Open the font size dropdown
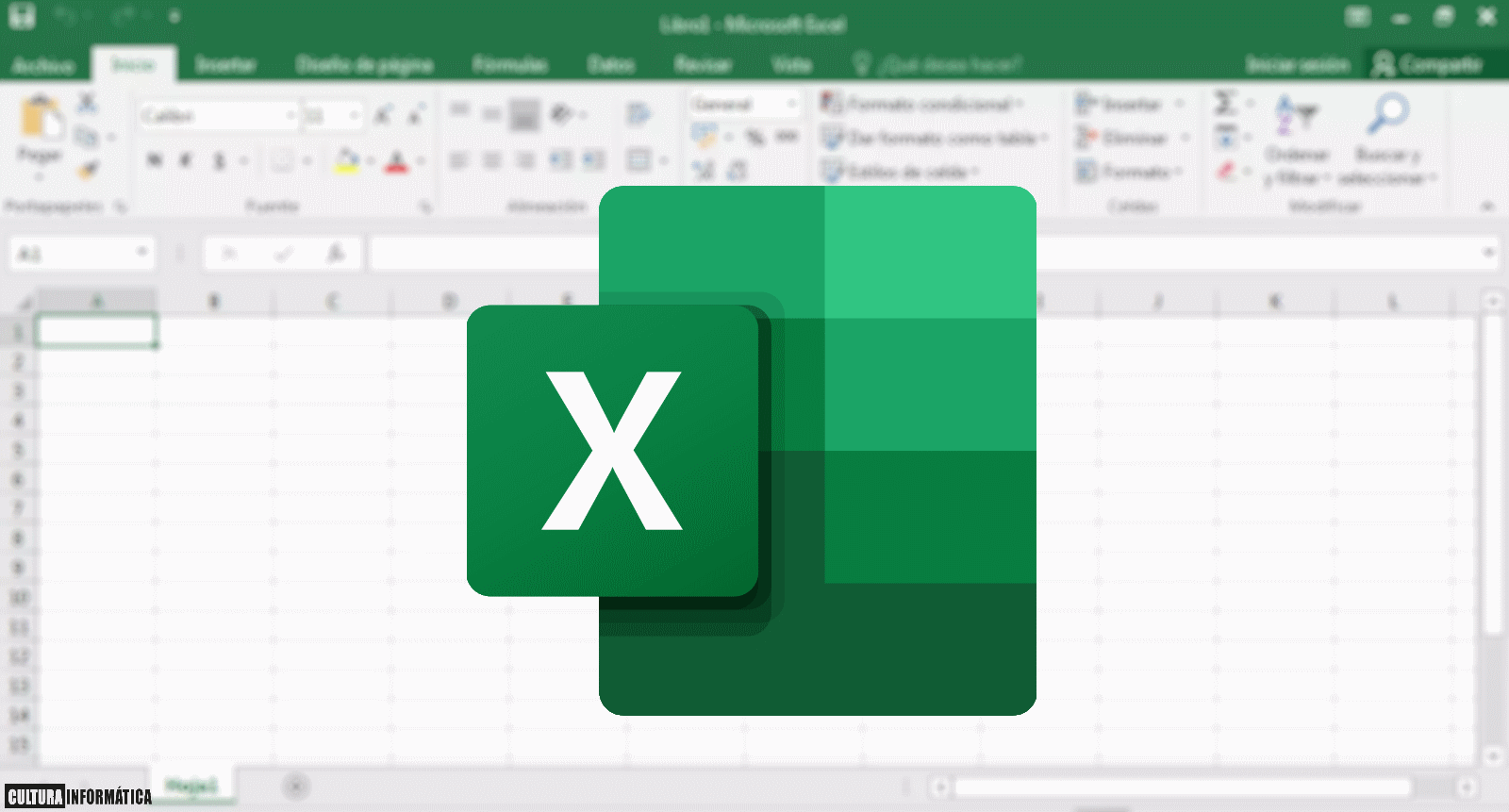The width and height of the screenshot is (1509, 812). coord(355,115)
